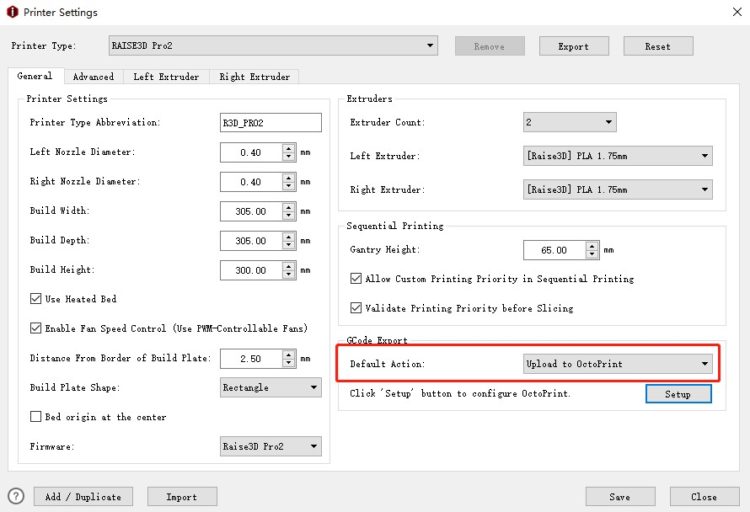Increase Build Depth with up arrow
The height and width of the screenshot is (512, 750).
[289, 236]
